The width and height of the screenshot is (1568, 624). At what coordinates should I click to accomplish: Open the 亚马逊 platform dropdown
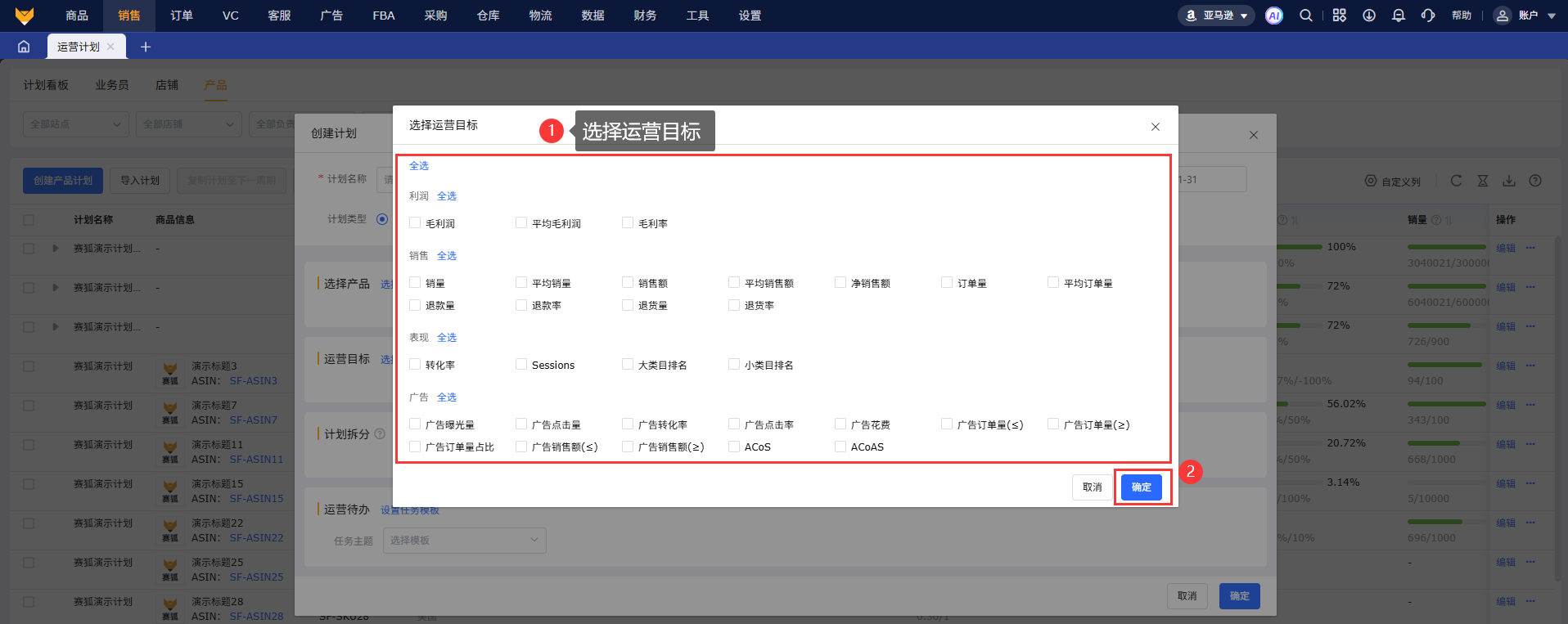point(1216,16)
